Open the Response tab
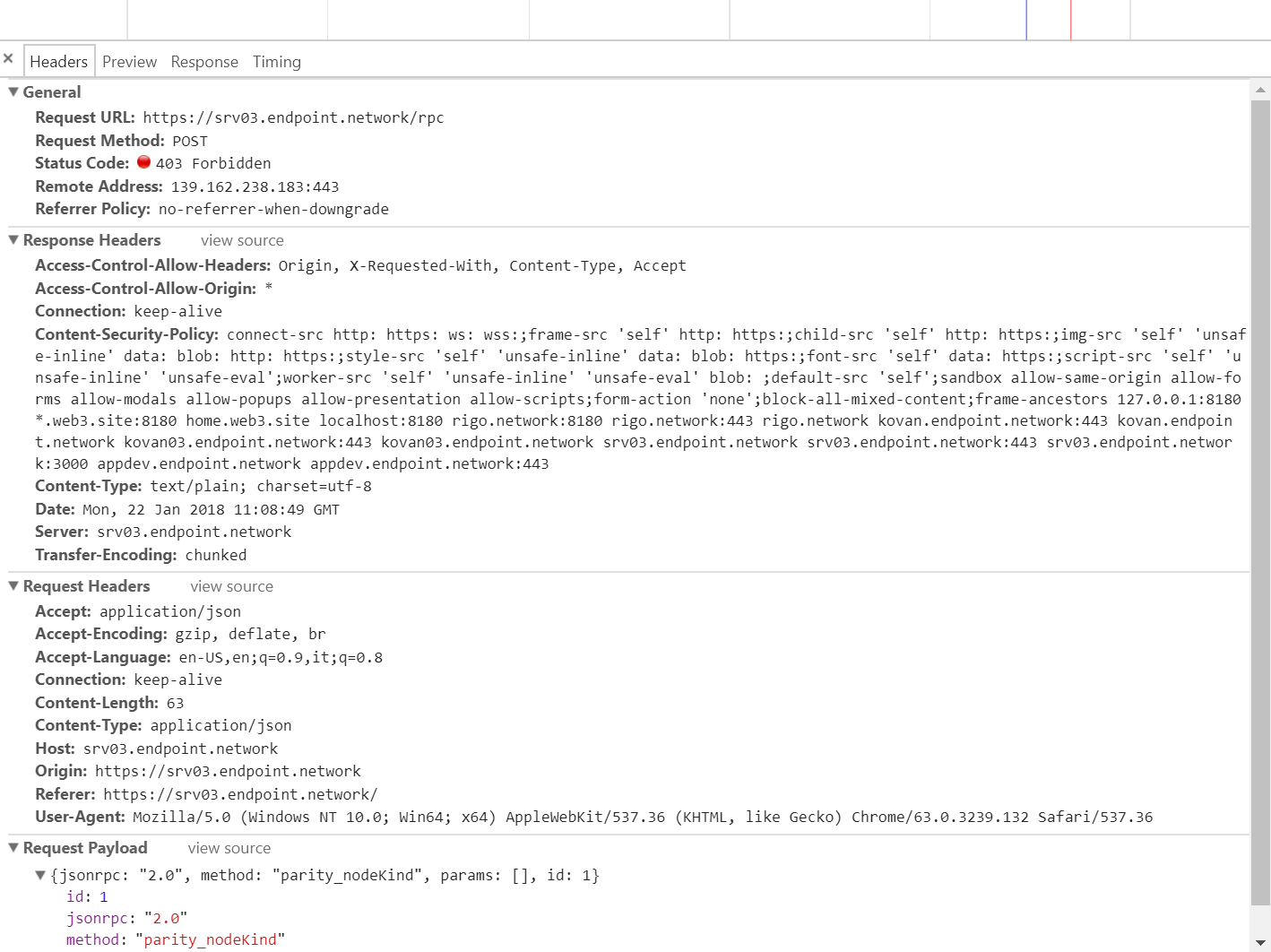This screenshot has height=952, width=1271. click(x=204, y=62)
